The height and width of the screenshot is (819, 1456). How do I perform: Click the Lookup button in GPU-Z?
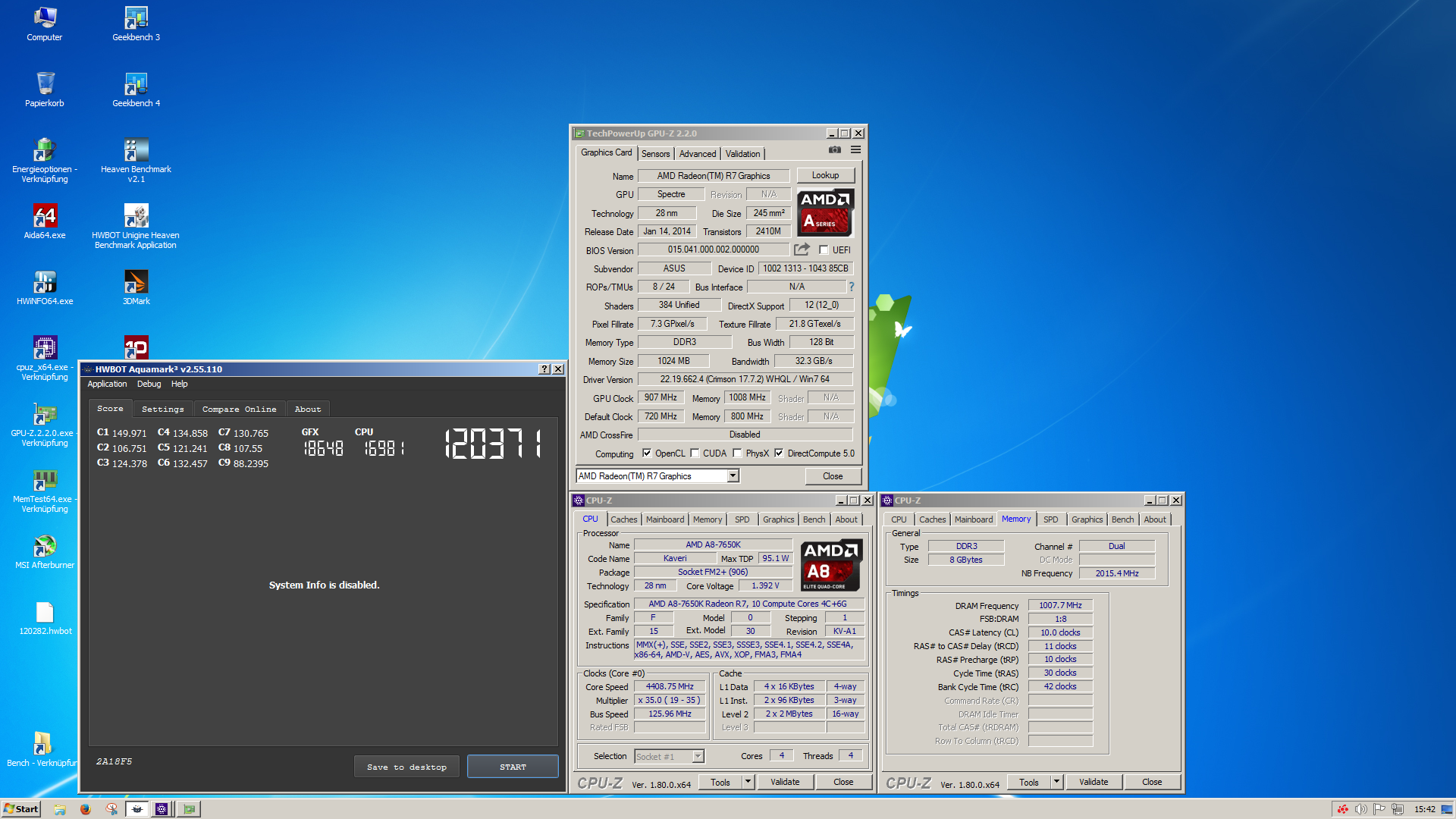point(825,175)
